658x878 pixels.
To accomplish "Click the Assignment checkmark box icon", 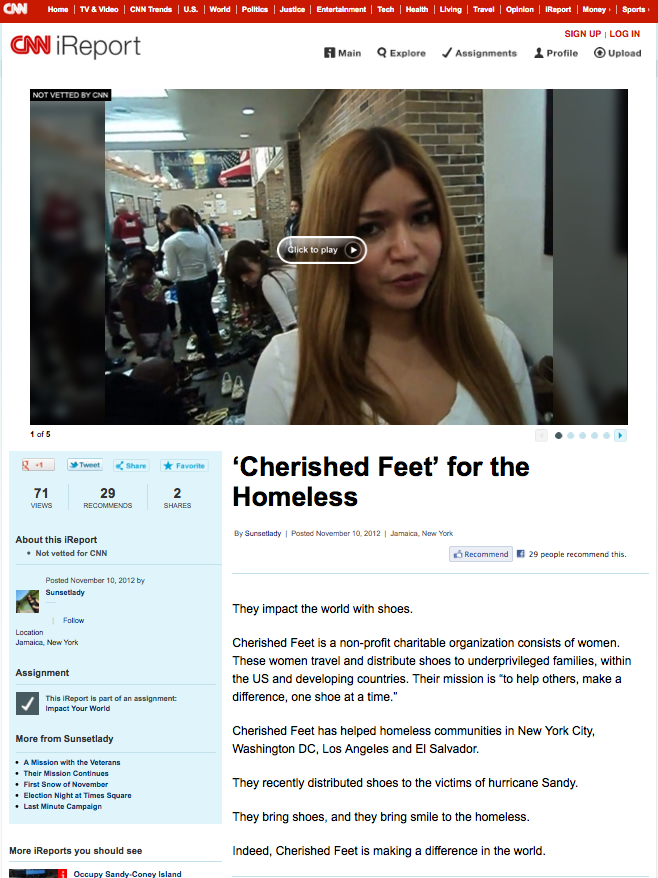I will pyautogui.click(x=27, y=703).
